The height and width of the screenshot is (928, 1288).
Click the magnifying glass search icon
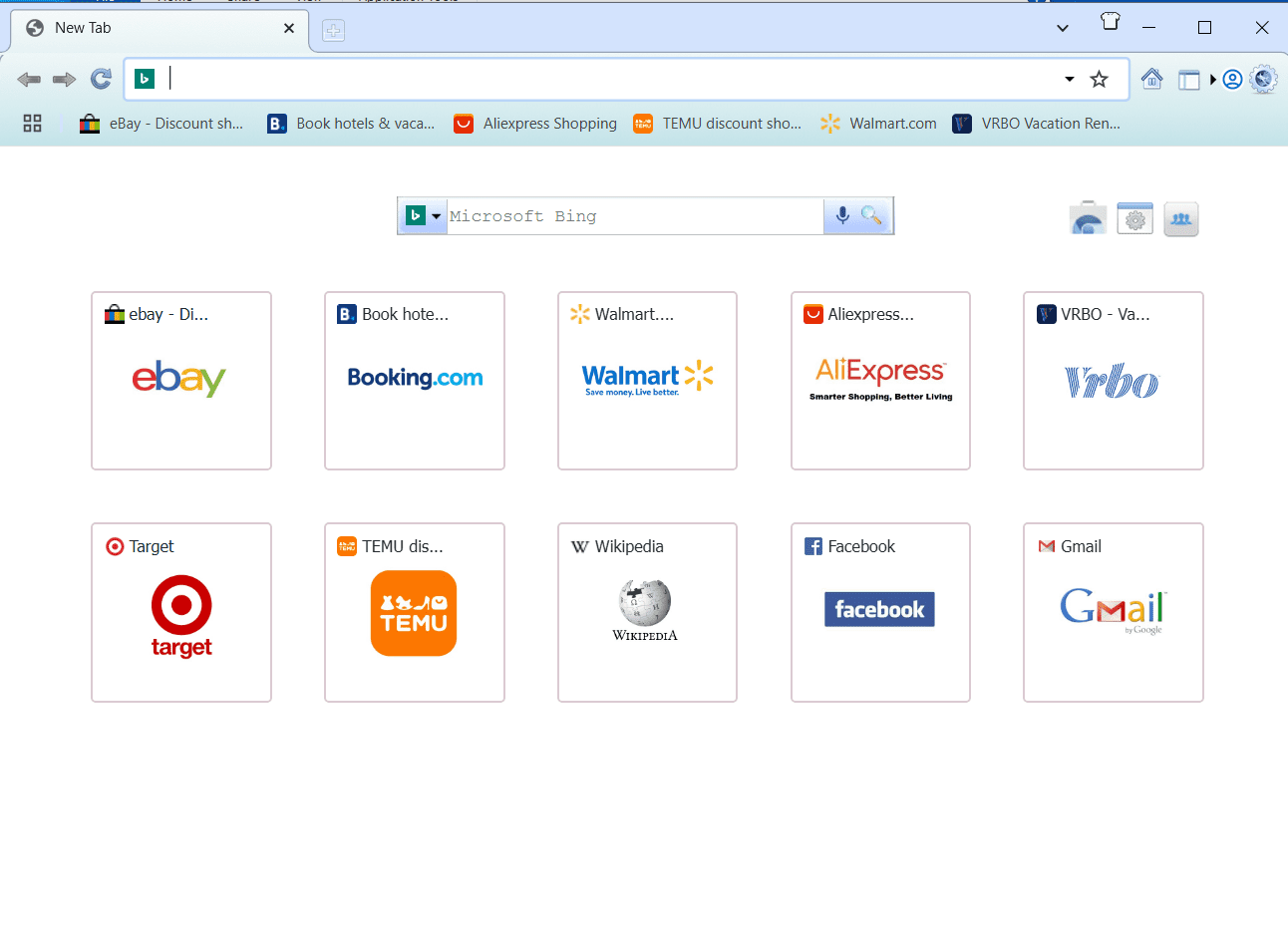click(872, 215)
